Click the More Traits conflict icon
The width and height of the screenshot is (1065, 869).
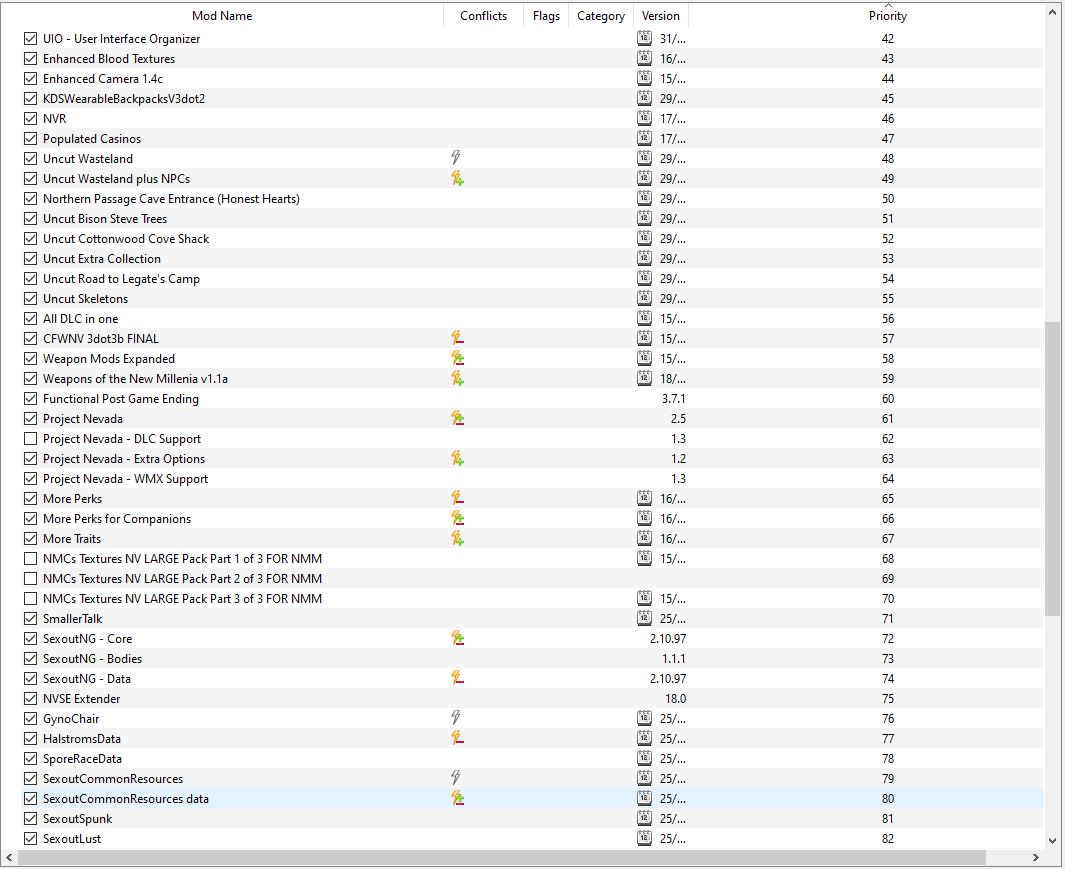[x=457, y=539]
